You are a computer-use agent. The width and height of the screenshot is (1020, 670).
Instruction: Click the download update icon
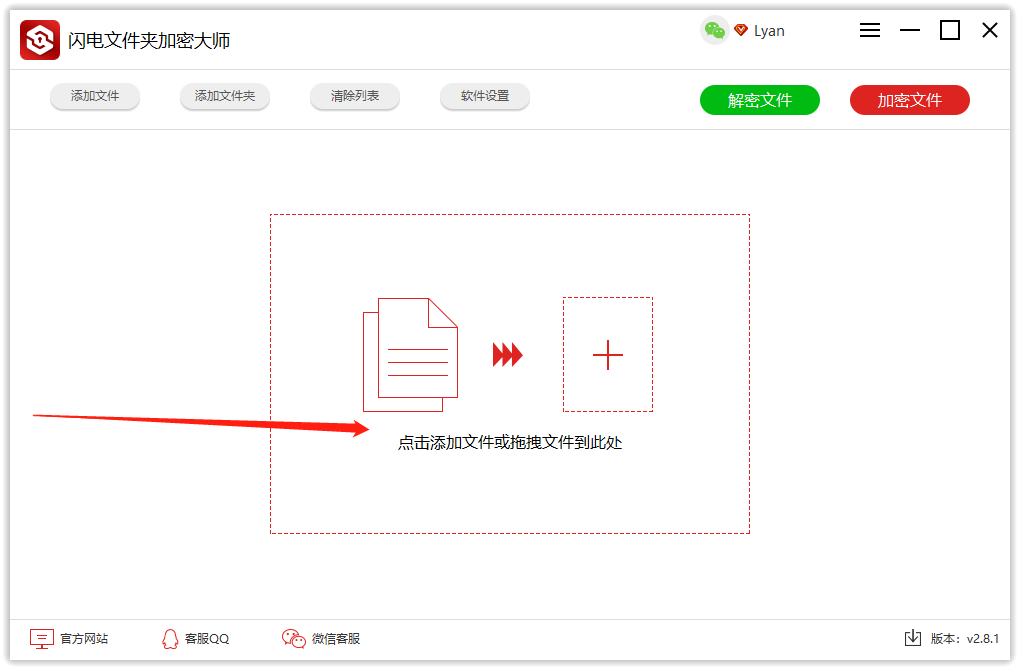click(913, 638)
